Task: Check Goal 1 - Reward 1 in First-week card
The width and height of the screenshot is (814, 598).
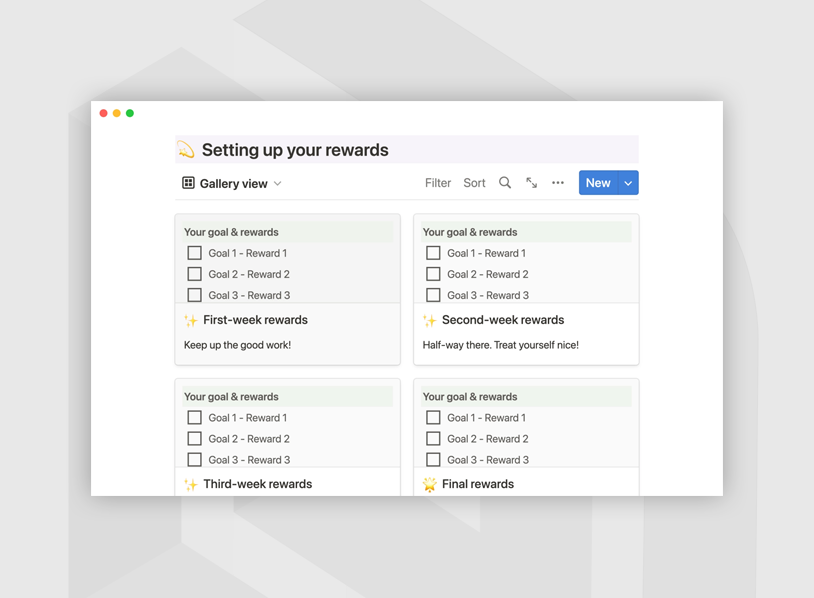Action: coord(194,253)
